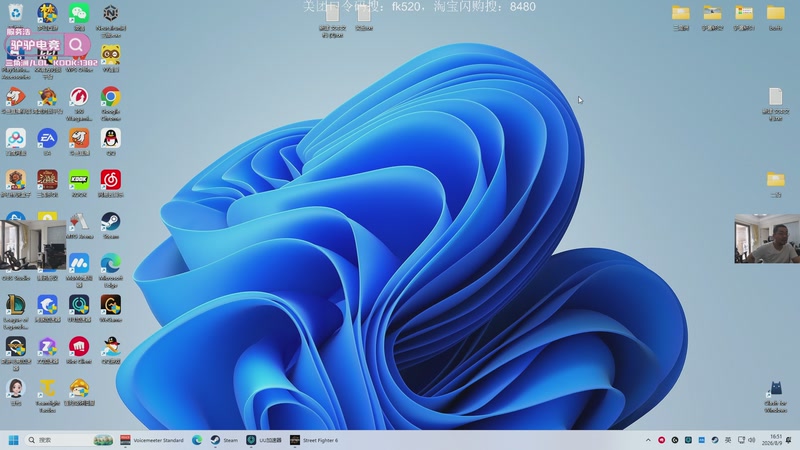
Task: Launch the pirate penguin desktop icon
Action: pyautogui.click(x=110, y=347)
